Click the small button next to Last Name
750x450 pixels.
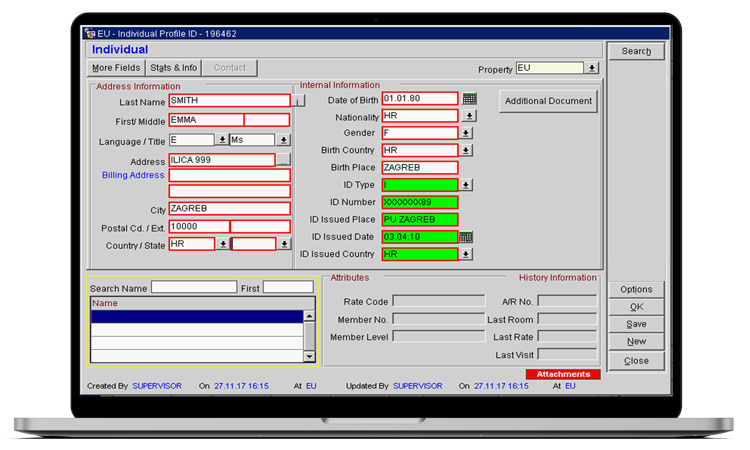click(297, 101)
